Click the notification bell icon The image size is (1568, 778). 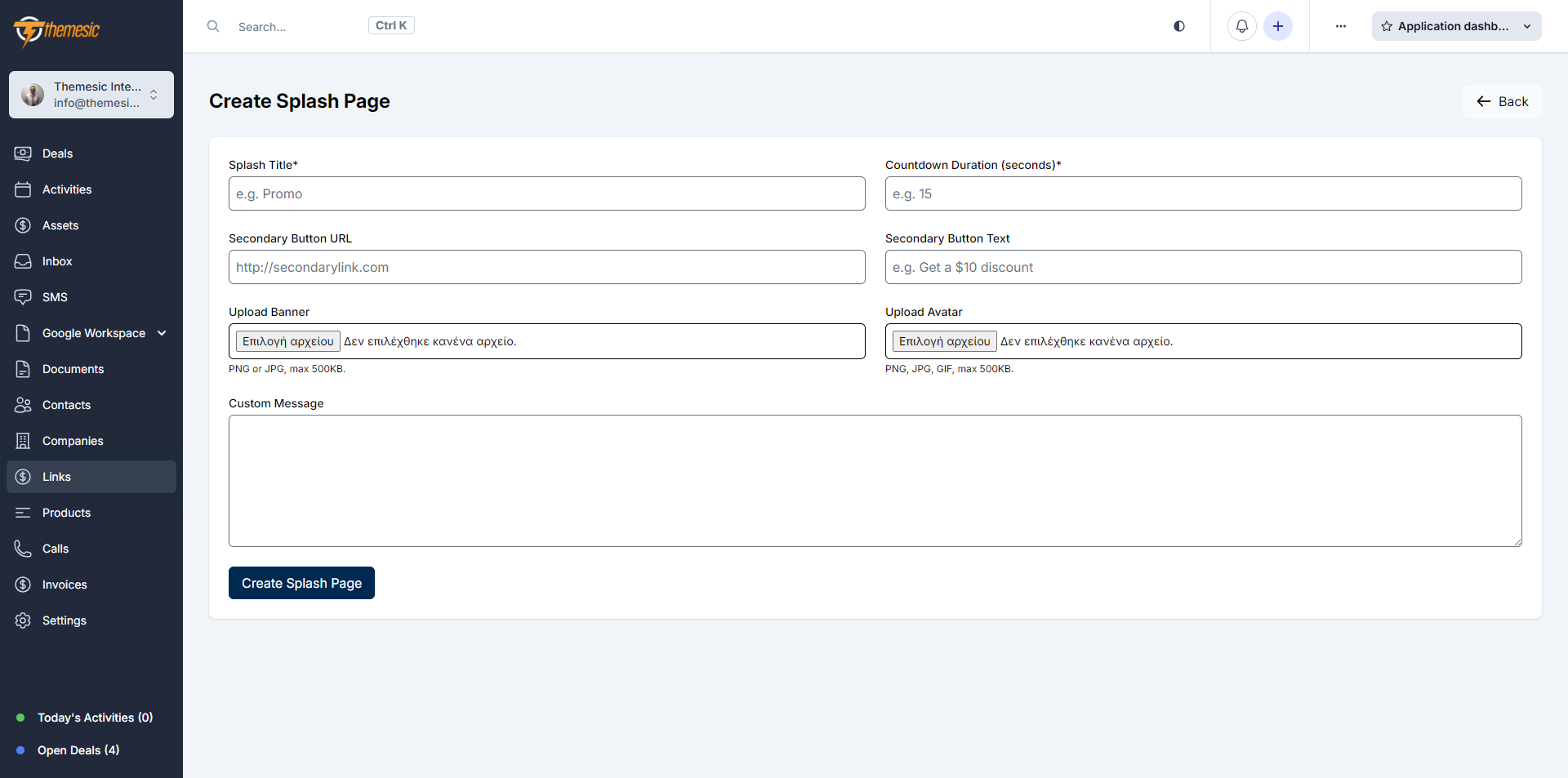[x=1241, y=25]
